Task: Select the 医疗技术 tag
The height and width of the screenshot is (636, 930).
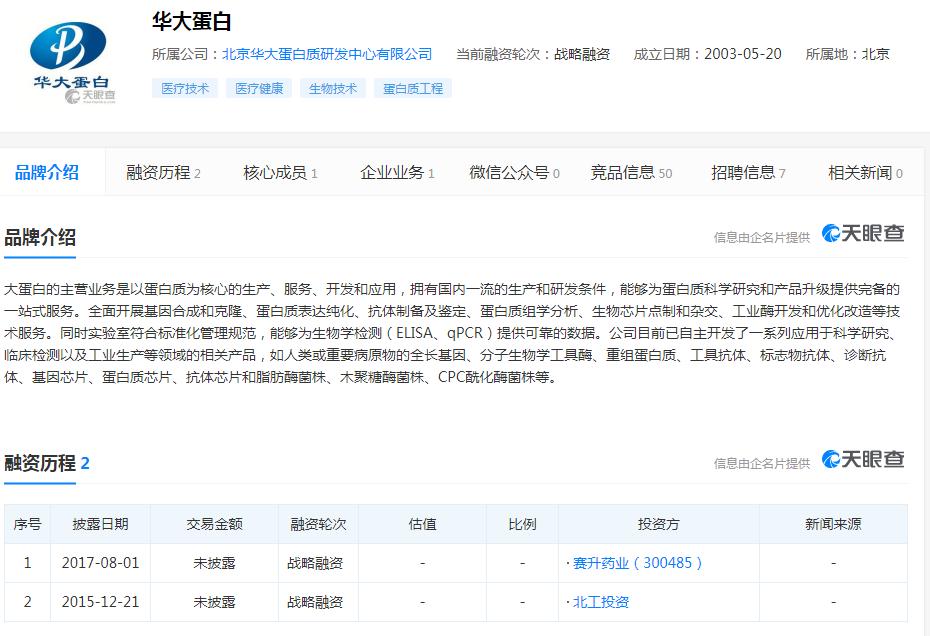Action: coord(185,88)
